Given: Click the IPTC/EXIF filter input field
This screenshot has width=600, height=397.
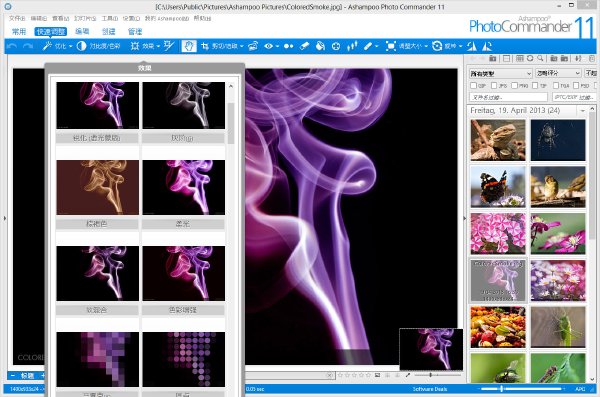Looking at the screenshot, I should (574, 97).
